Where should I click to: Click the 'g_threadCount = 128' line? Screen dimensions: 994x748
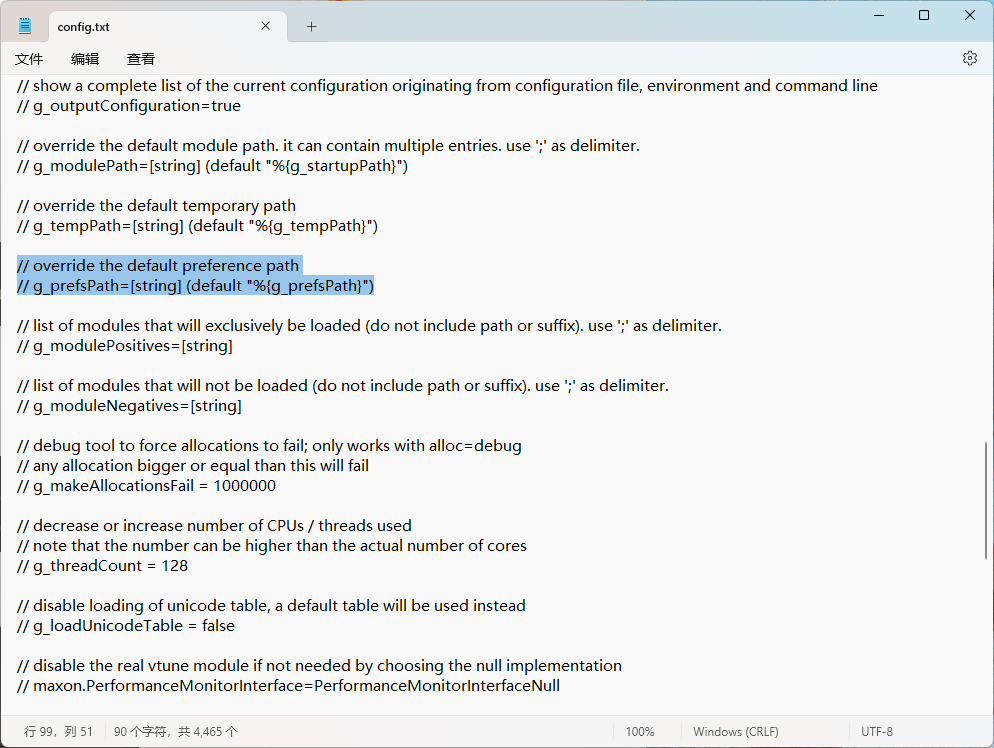click(103, 566)
